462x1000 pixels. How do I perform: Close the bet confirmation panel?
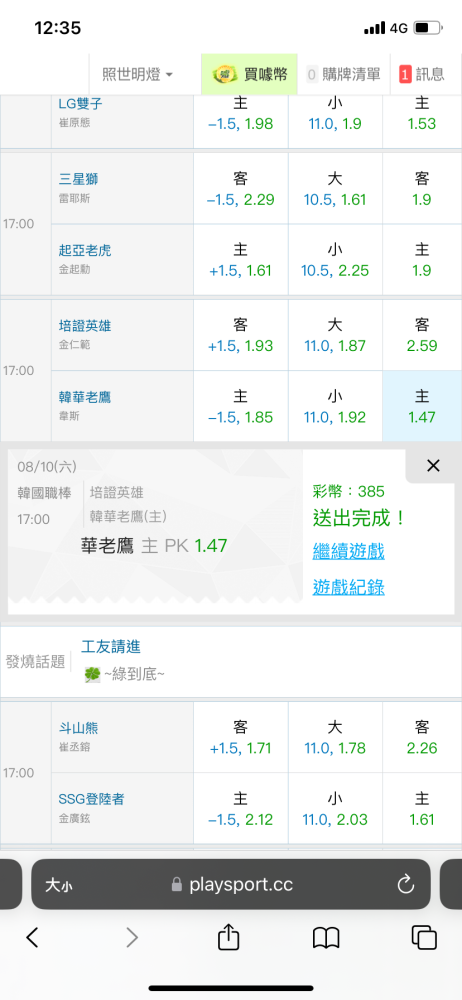433,466
